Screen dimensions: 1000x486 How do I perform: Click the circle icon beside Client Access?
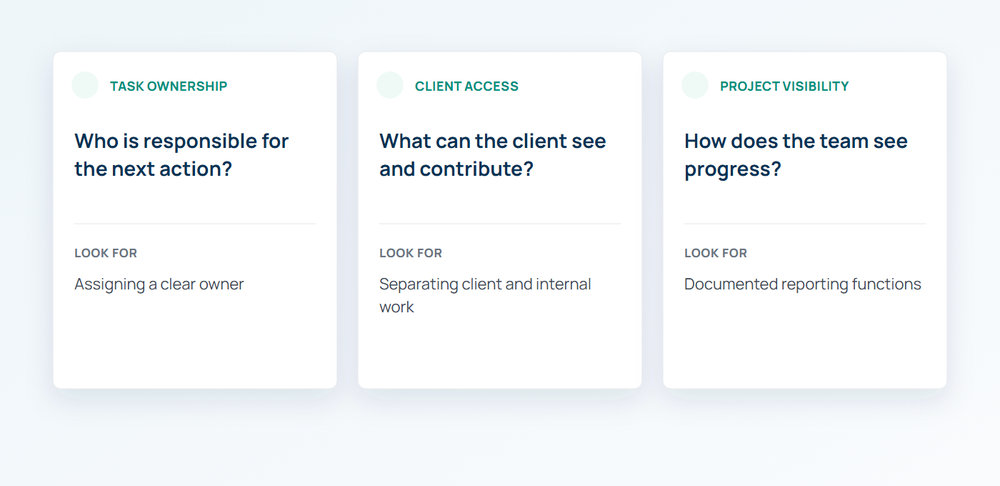coord(390,85)
